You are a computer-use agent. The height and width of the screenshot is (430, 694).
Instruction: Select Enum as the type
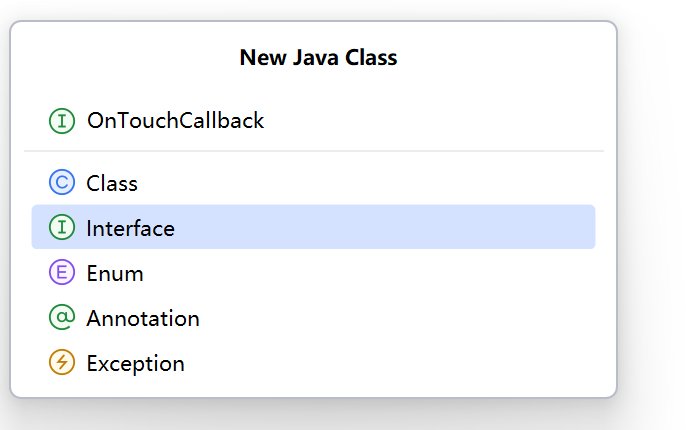pos(313,273)
